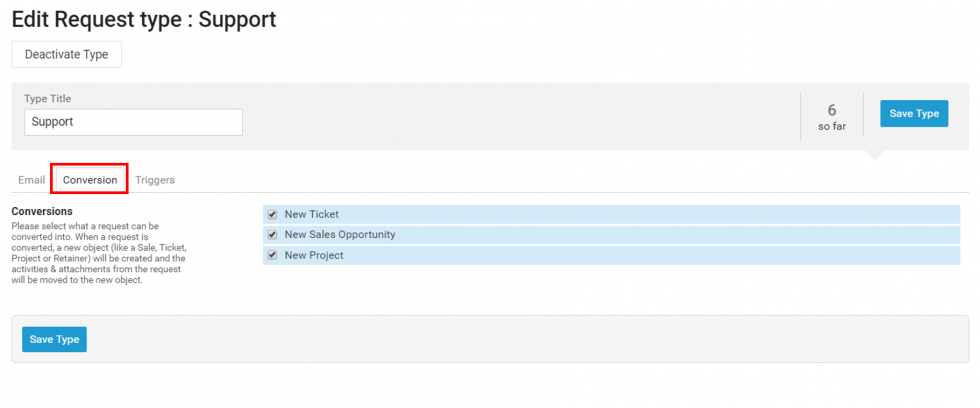Disable the New Project checkbox
The image size is (980, 408).
point(272,256)
